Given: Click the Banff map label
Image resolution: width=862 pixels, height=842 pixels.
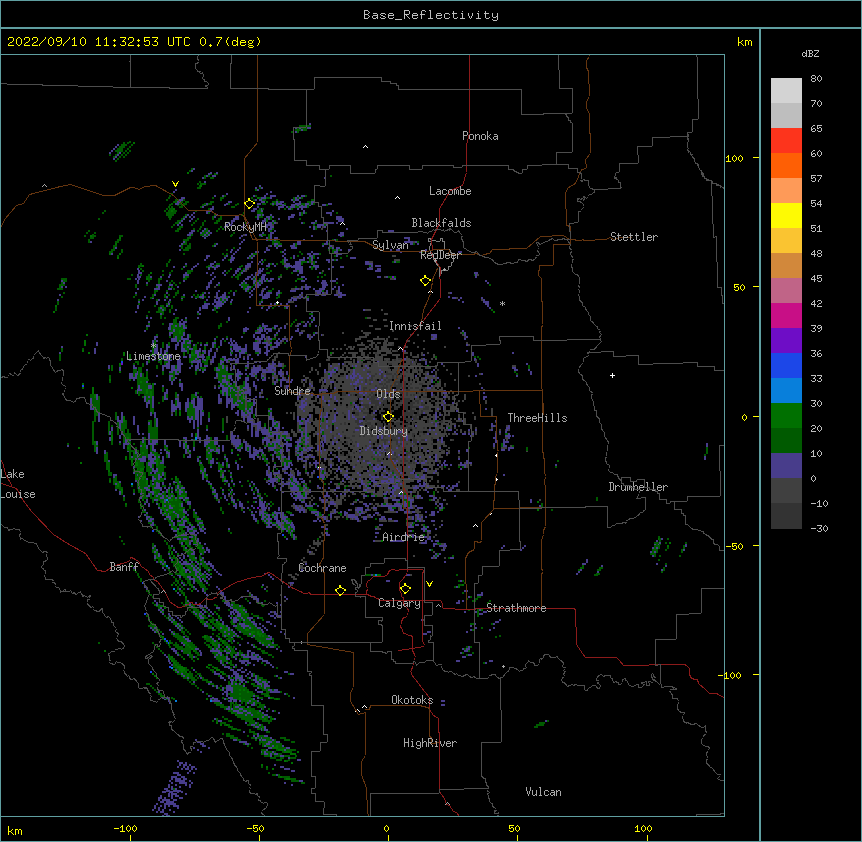Looking at the screenshot, I should [x=124, y=567].
